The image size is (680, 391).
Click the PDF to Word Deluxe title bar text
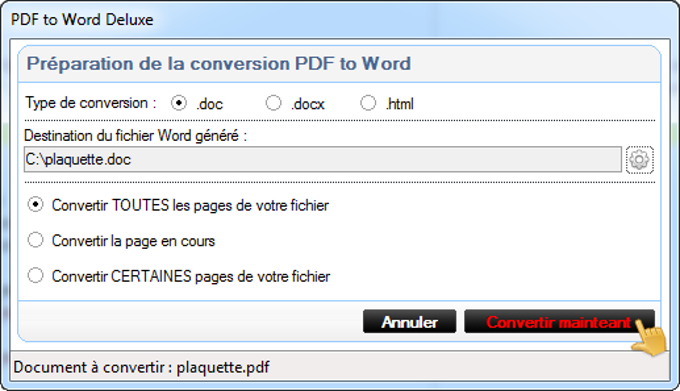coord(82,20)
